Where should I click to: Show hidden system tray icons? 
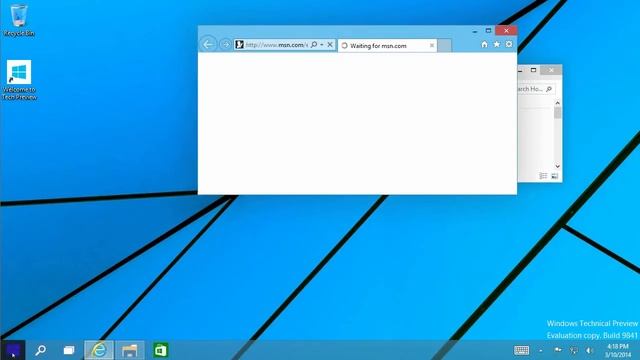[541, 351]
